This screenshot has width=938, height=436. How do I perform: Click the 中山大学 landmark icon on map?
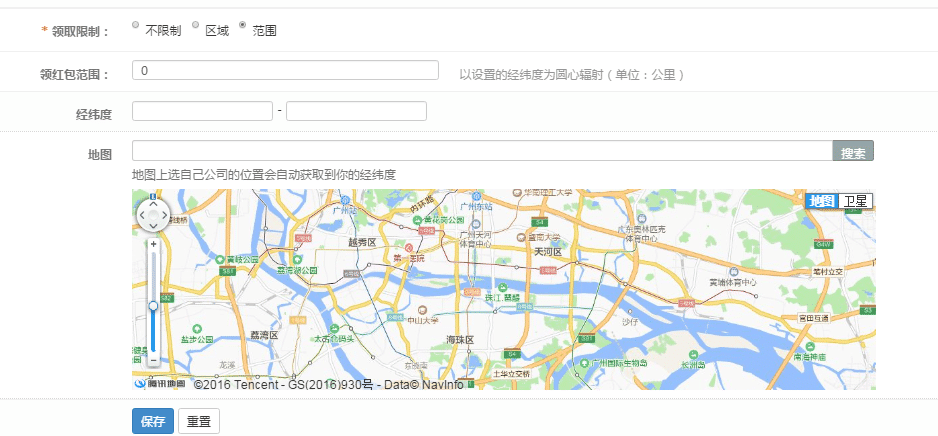click(421, 310)
